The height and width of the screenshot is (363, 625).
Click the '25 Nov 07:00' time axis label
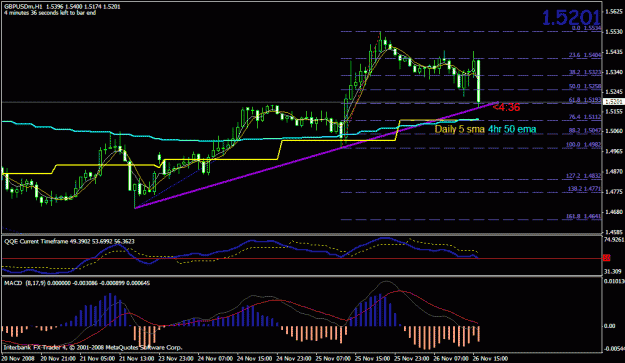[x=332, y=358]
